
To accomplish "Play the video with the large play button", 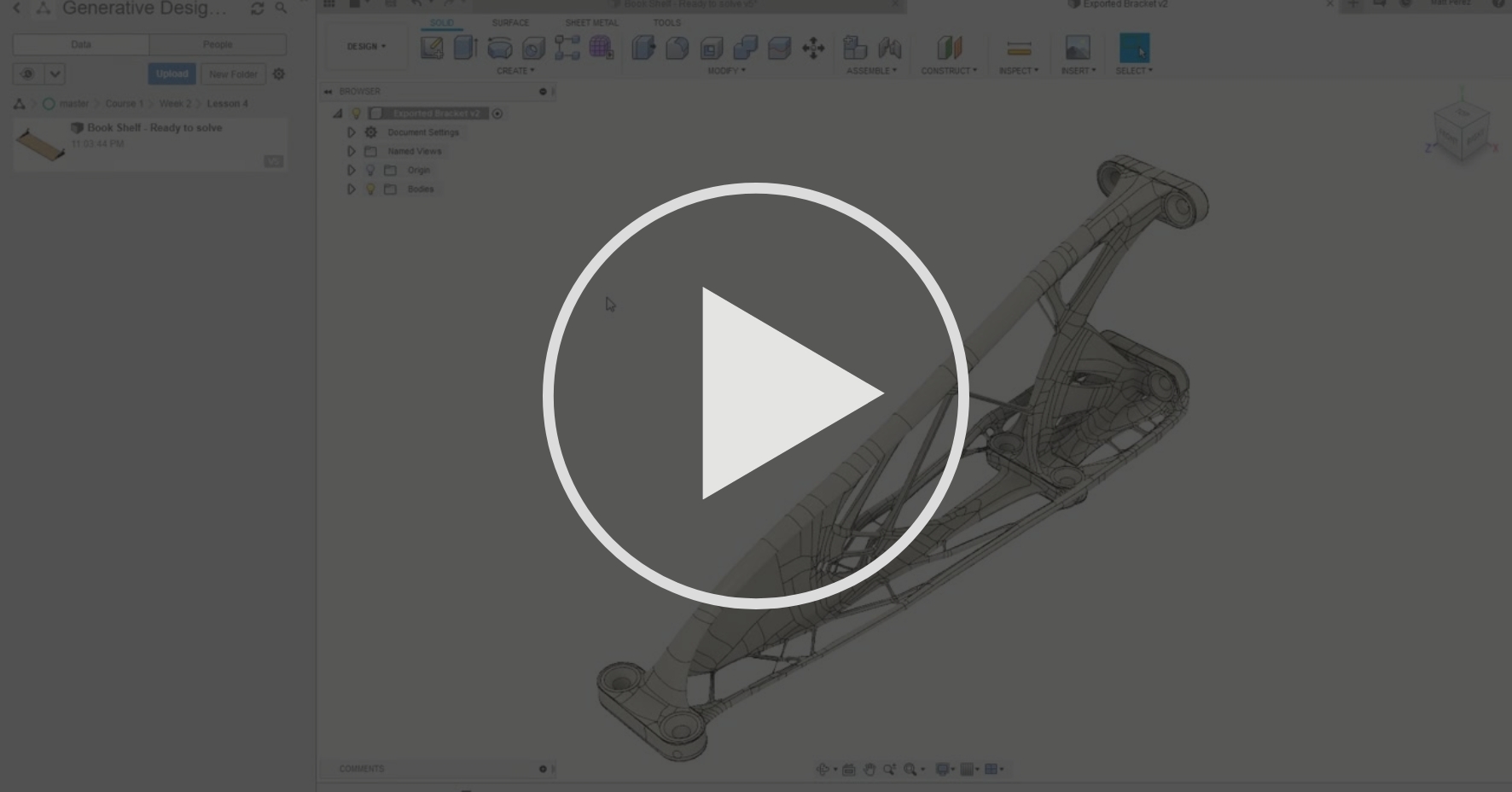I will coord(755,395).
